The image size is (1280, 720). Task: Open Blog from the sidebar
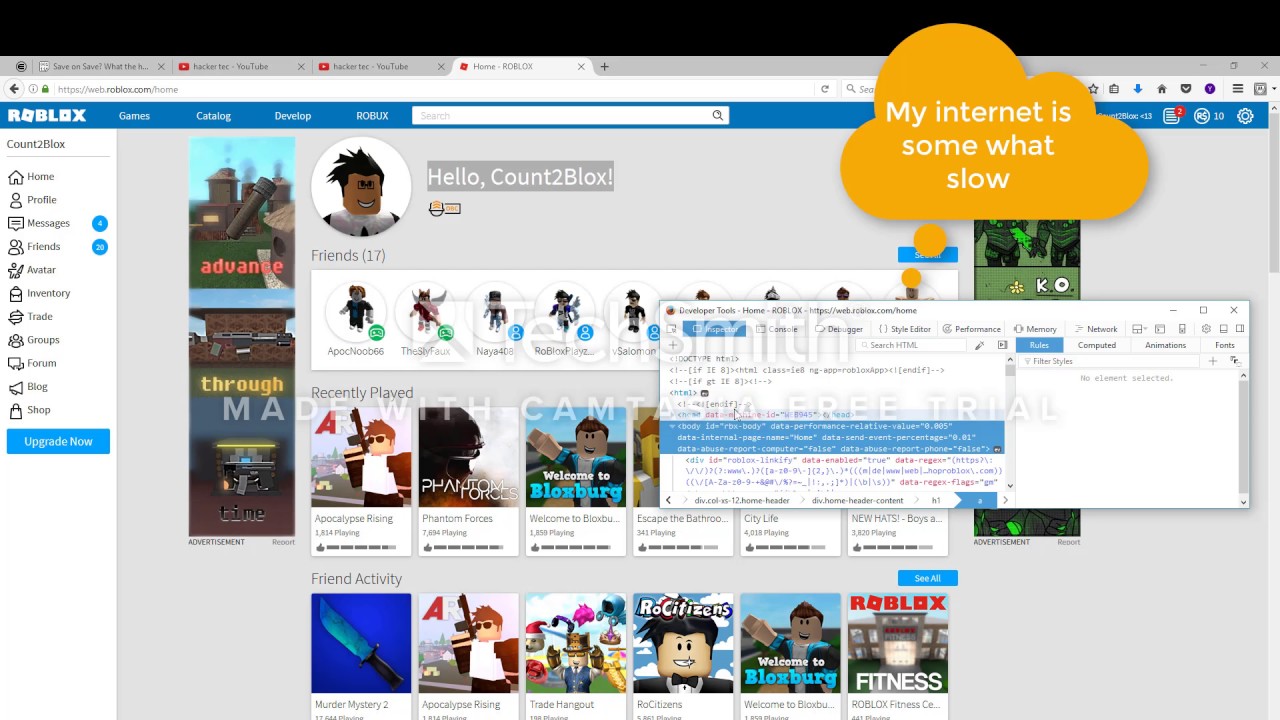(x=28, y=386)
